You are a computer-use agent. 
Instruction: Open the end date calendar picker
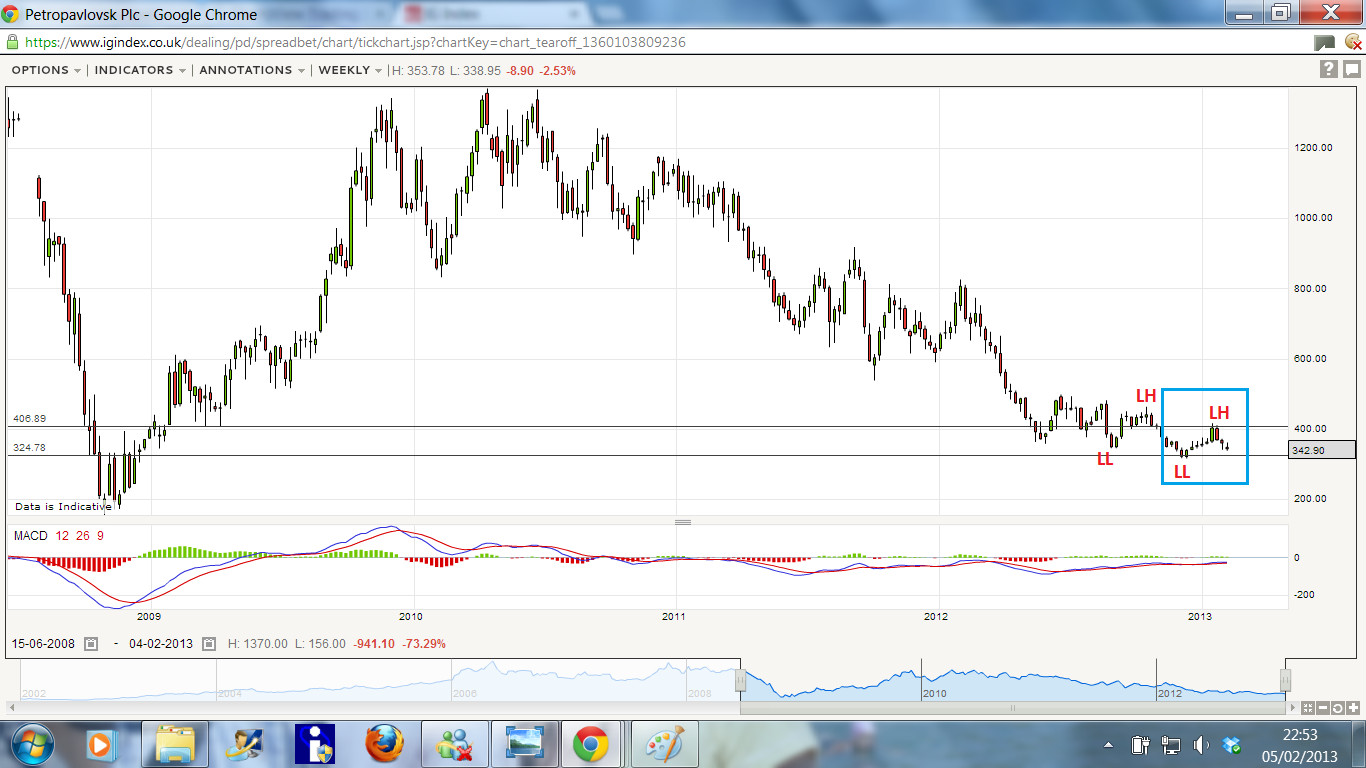208,644
